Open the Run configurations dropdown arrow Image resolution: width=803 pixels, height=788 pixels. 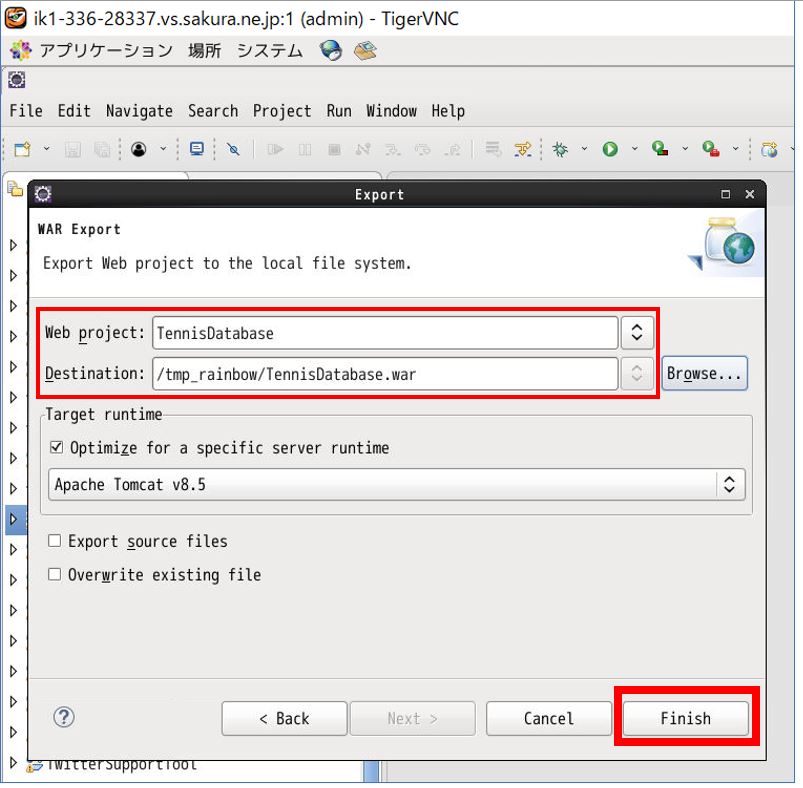635,149
